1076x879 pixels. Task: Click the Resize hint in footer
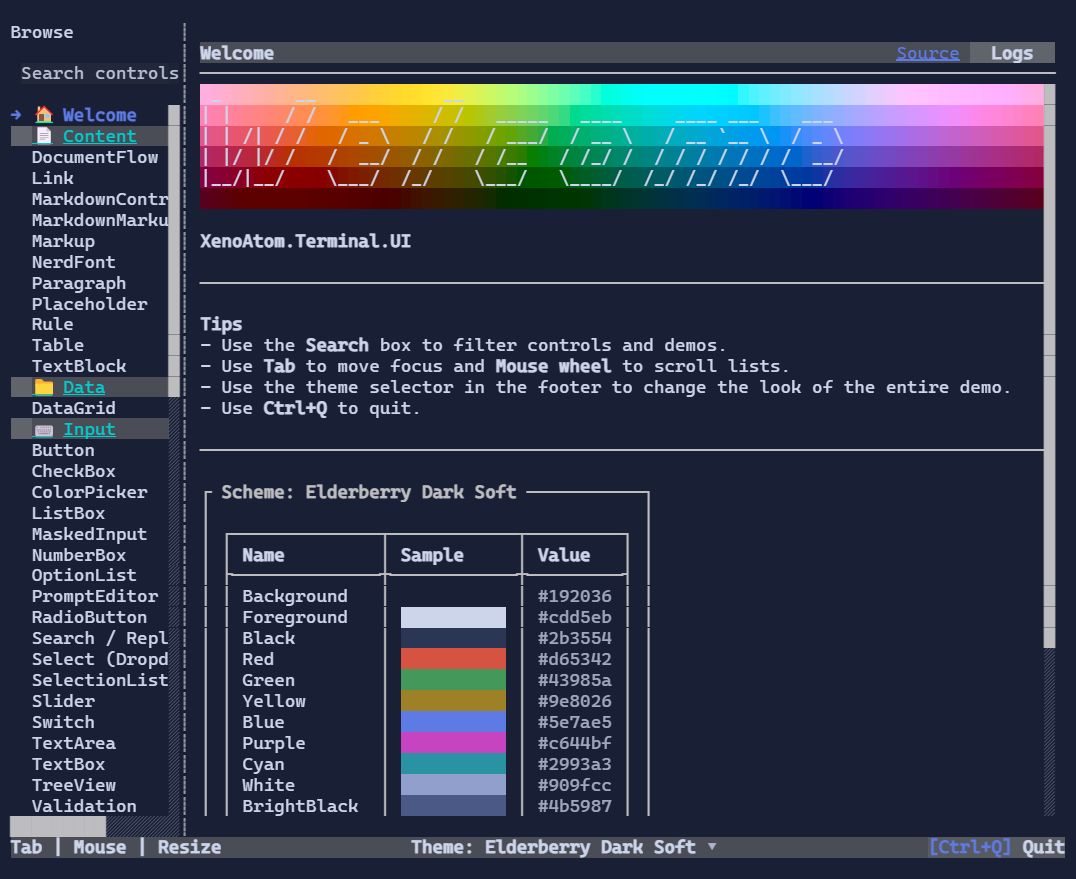point(189,847)
